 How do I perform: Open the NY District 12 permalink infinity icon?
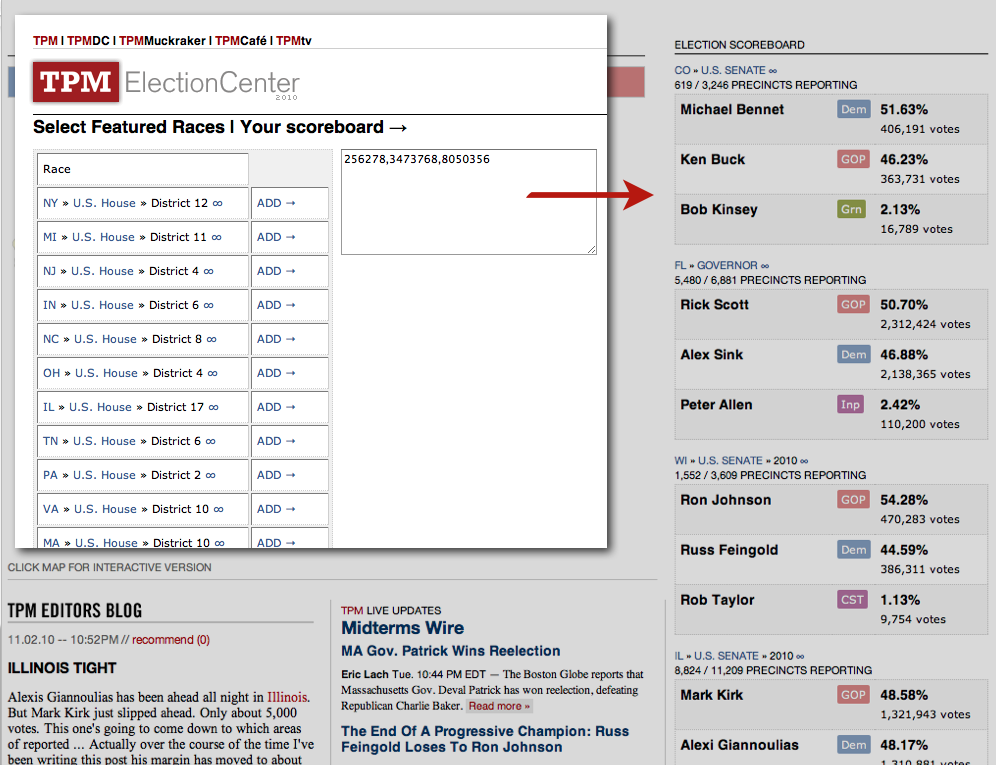(217, 203)
